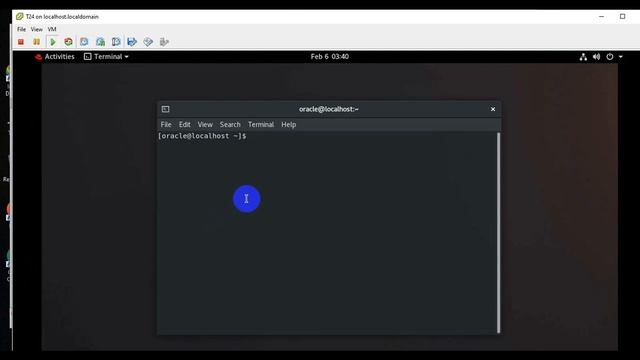
Task: Take a snapshot using the clock icon
Action: pos(84,42)
